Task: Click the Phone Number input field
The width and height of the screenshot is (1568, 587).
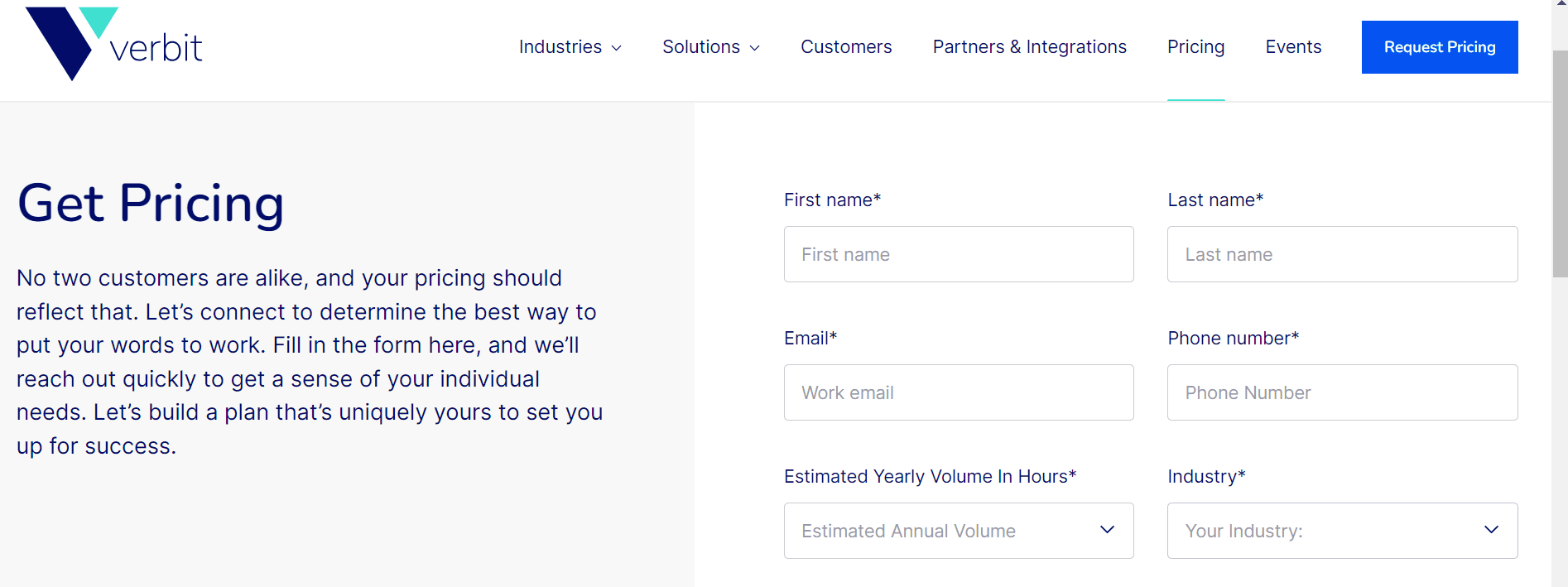Action: 1341,392
